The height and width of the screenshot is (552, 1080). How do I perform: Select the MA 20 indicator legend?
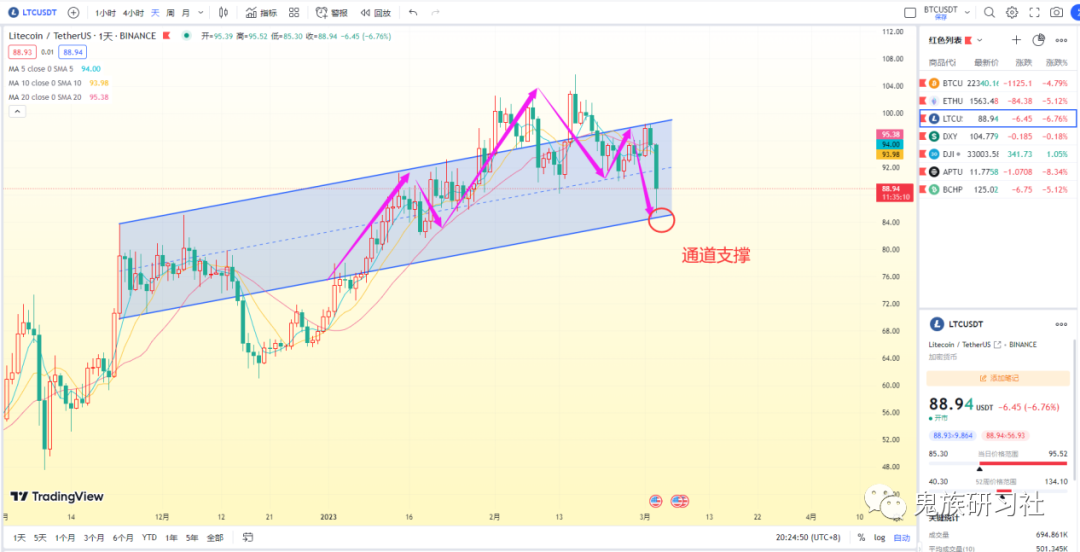(x=59, y=97)
